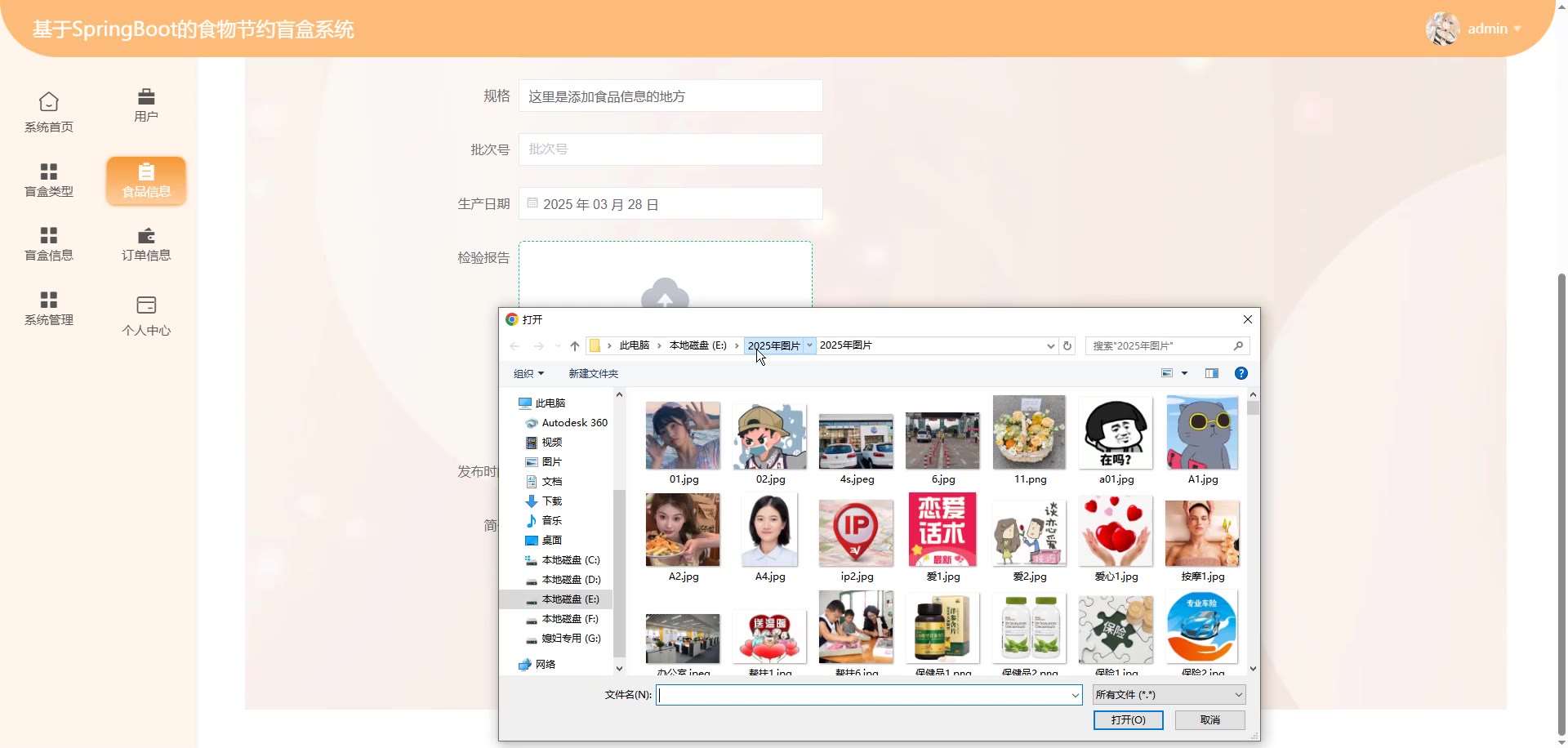1568x748 pixels.
Task: Select Autodesk 360 in the navigation tree
Action: (x=575, y=423)
